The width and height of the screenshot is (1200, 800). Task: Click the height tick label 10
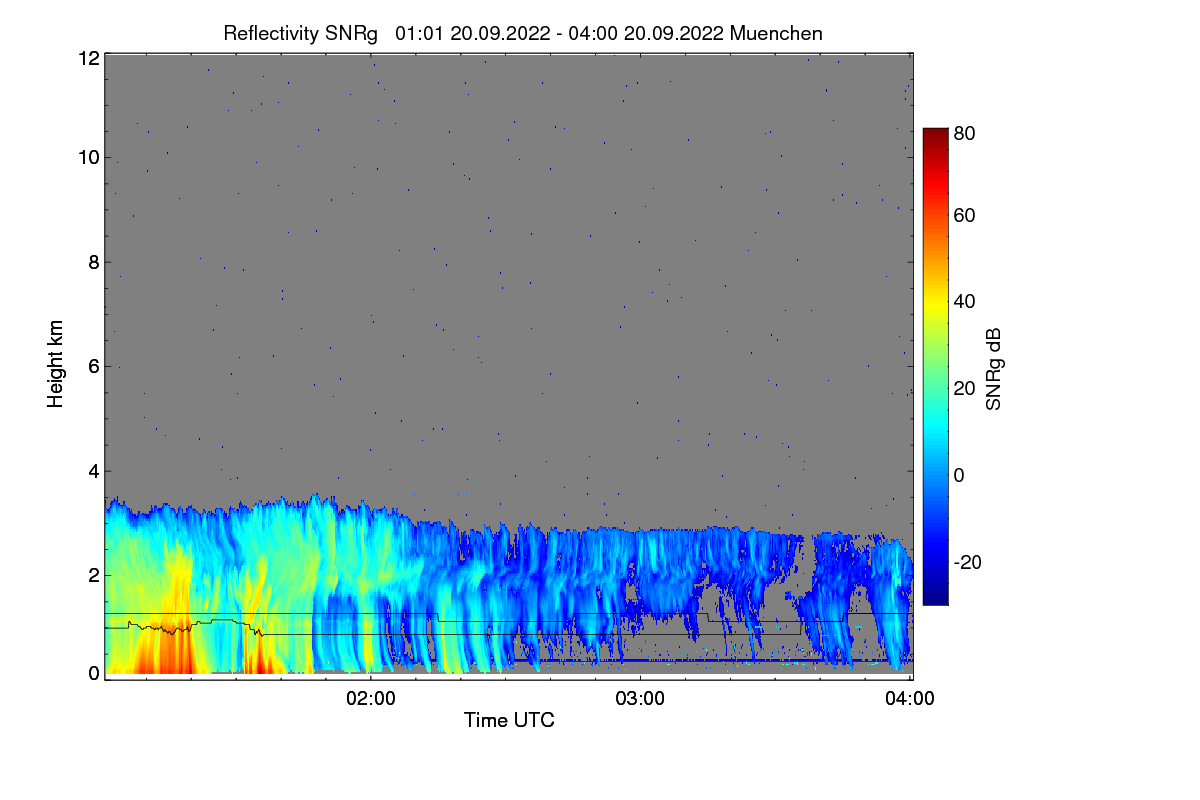88,158
